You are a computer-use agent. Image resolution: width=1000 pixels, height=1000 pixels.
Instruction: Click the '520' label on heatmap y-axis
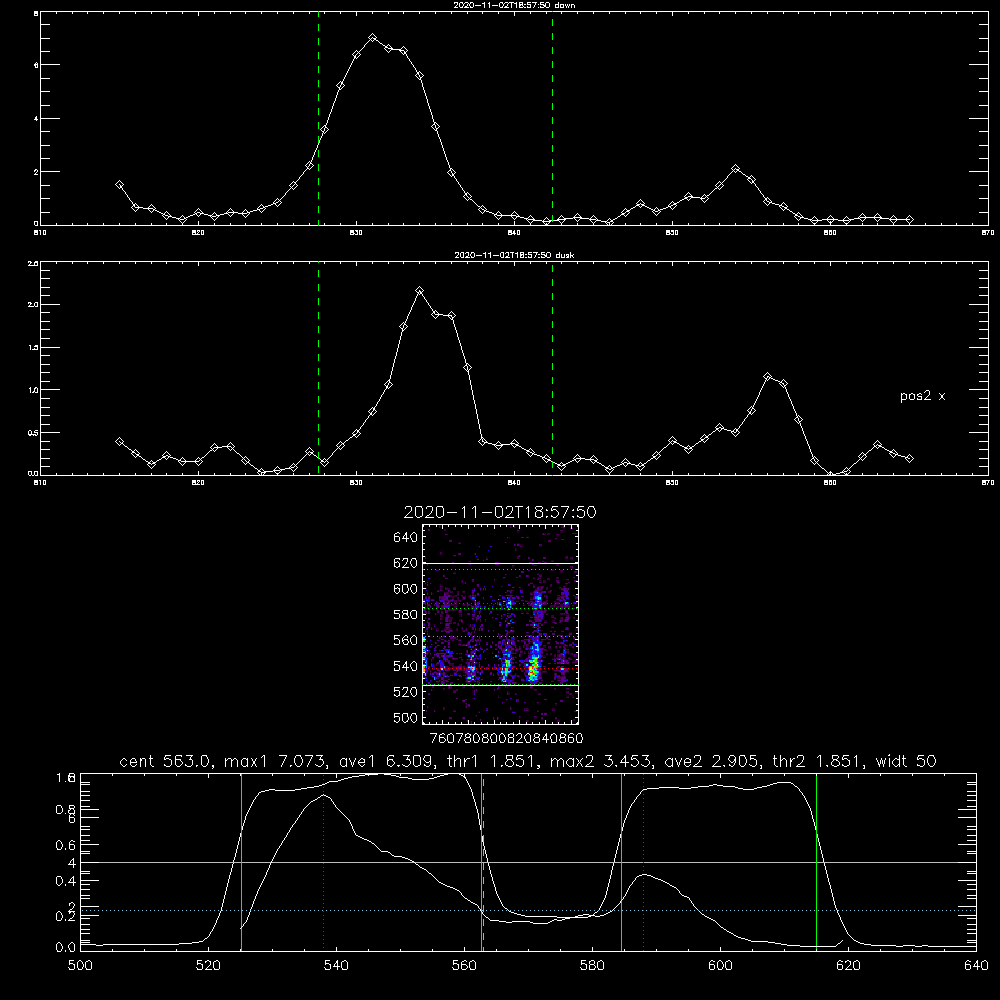point(406,692)
